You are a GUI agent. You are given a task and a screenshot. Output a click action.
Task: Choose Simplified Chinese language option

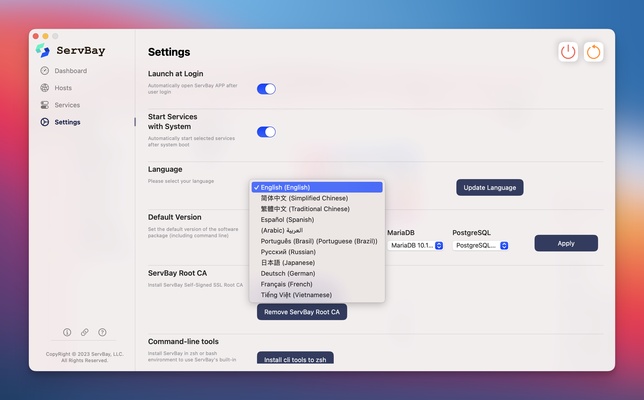pyautogui.click(x=317, y=198)
